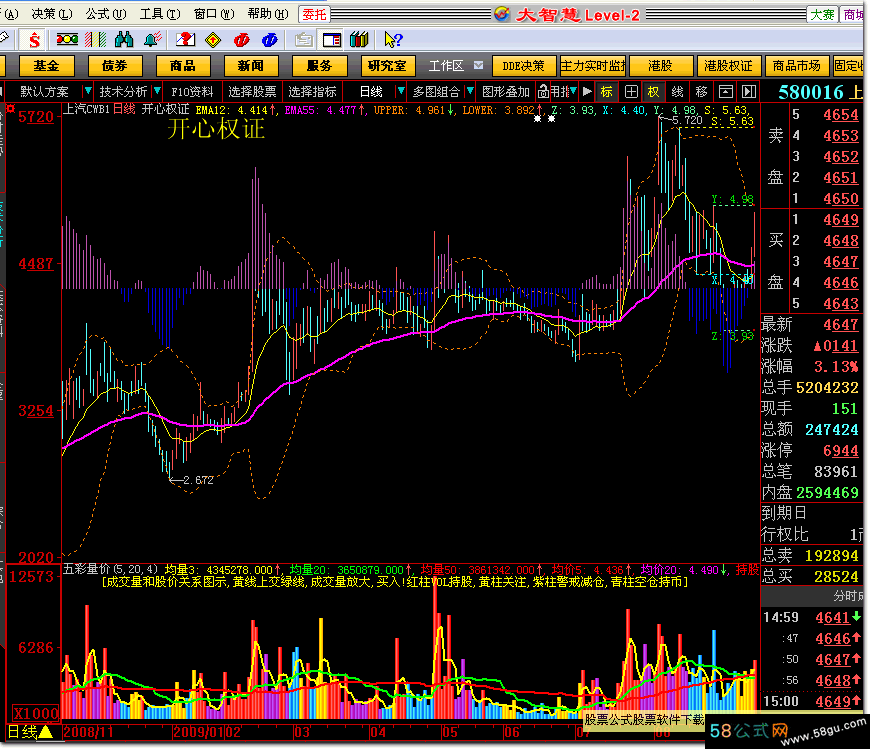Click the crosshair grid box icon
The height and width of the screenshot is (749, 870).
[631, 91]
